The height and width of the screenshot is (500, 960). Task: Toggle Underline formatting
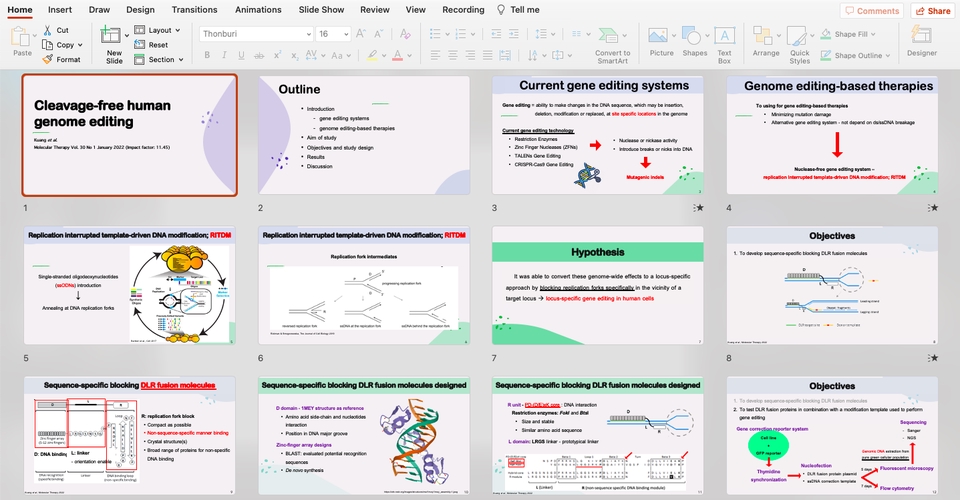point(241,55)
